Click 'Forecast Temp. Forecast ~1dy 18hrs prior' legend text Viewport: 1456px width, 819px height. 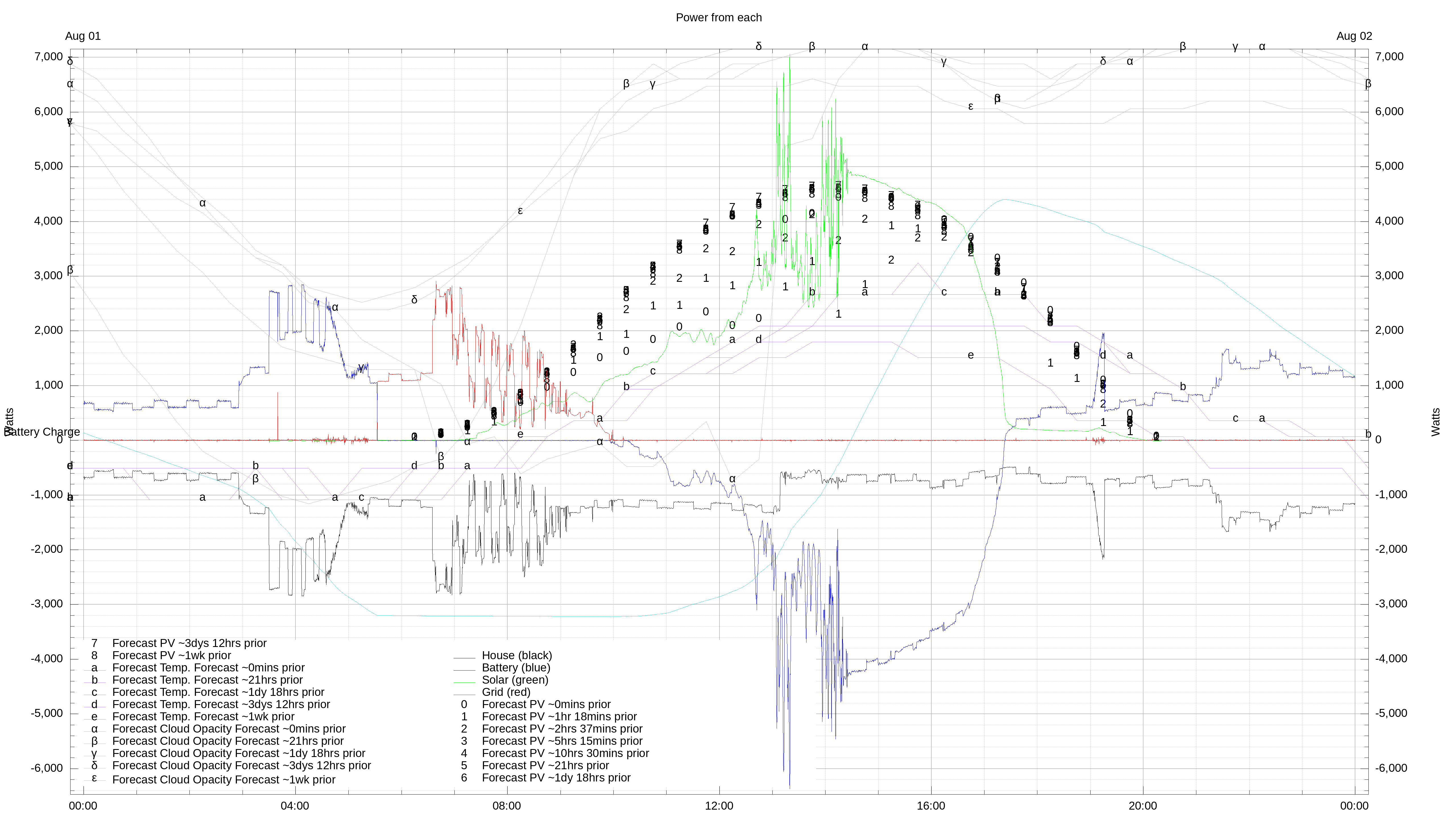click(218, 692)
